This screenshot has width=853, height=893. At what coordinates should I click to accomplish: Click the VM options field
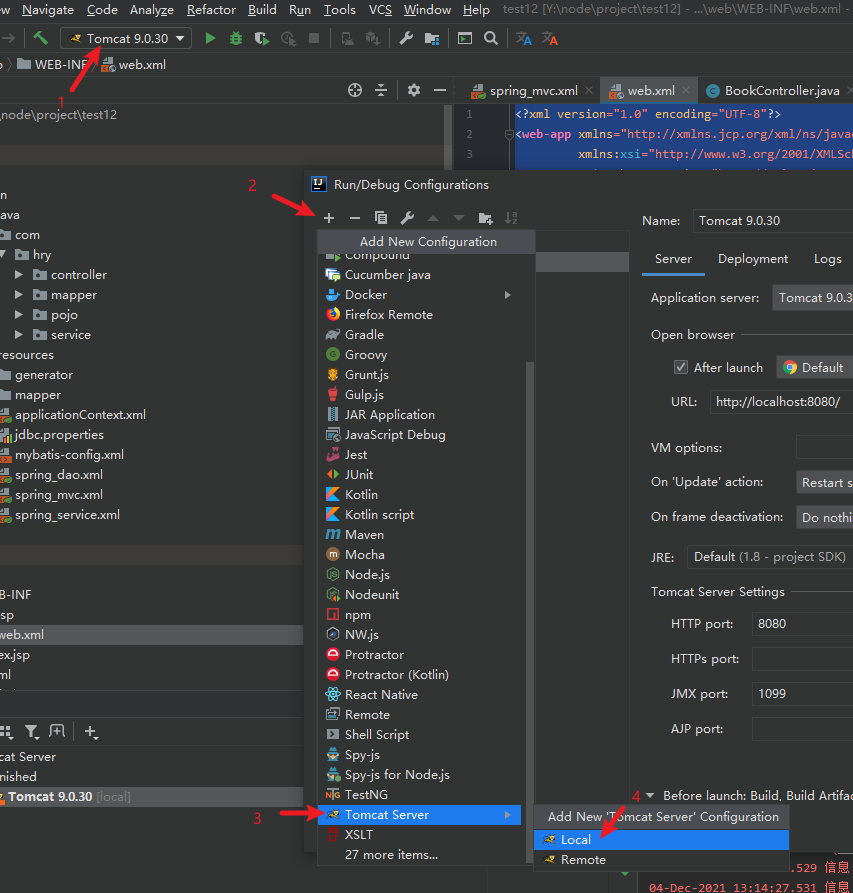pyautogui.click(x=824, y=448)
